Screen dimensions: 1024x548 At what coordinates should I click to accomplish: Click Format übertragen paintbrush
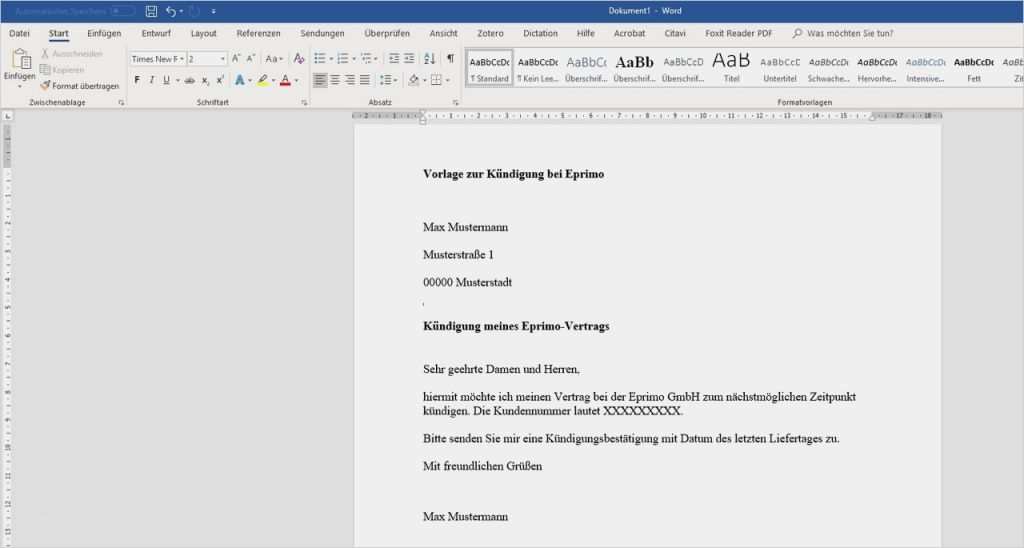[79, 86]
